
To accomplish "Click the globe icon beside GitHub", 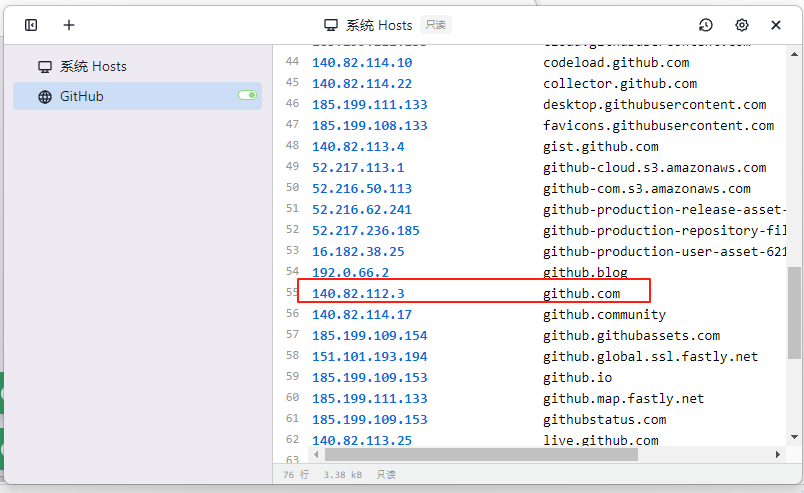I will tap(45, 96).
